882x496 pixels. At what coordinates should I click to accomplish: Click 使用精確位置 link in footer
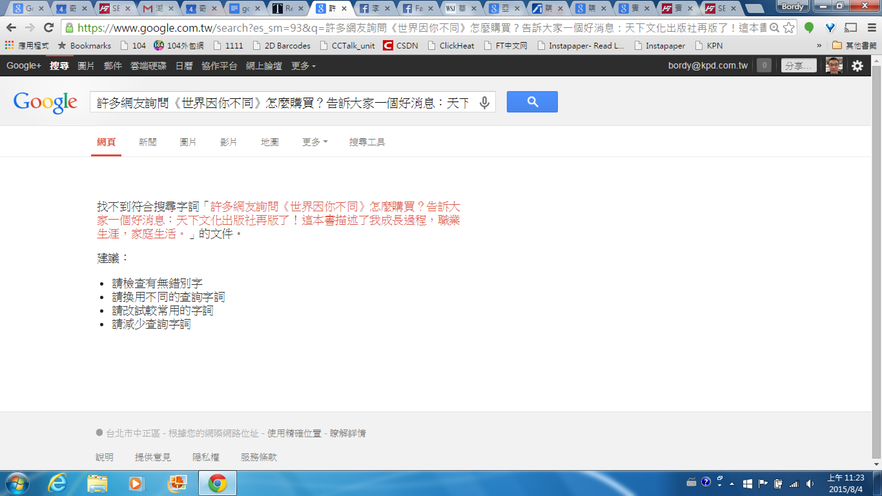[x=294, y=433]
